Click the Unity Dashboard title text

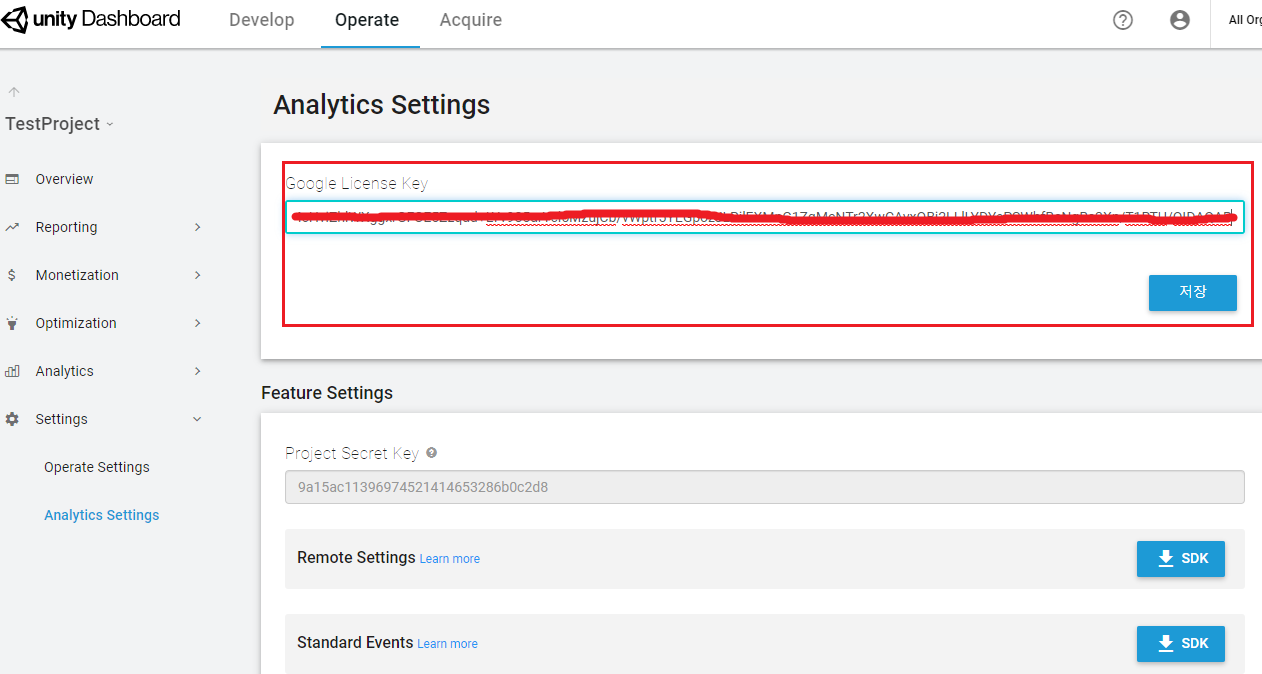pyautogui.click(x=106, y=19)
